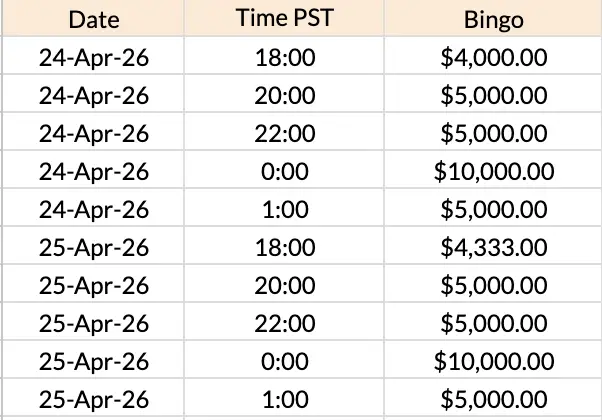
Task: Select $10,000.00 Bingo cell in the 25-Apr-26 row
Action: click(x=494, y=362)
